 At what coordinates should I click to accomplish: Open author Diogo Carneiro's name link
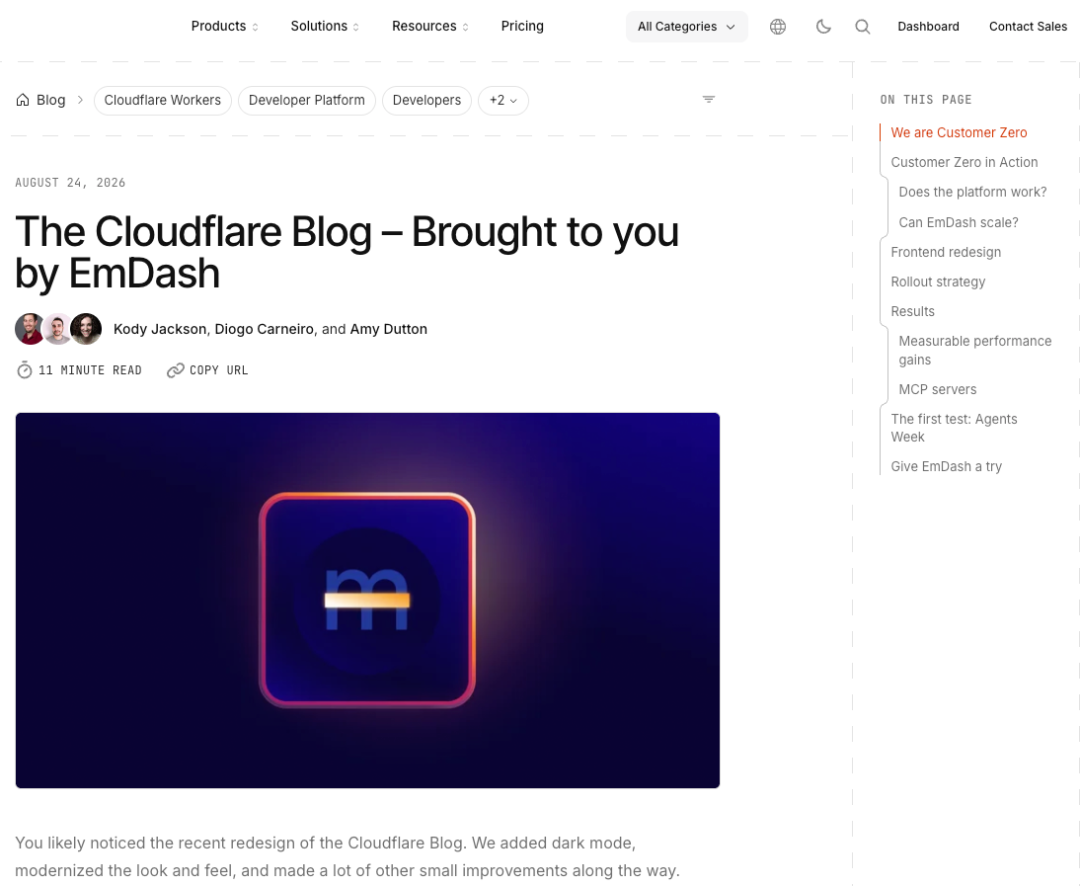pyautogui.click(x=264, y=329)
